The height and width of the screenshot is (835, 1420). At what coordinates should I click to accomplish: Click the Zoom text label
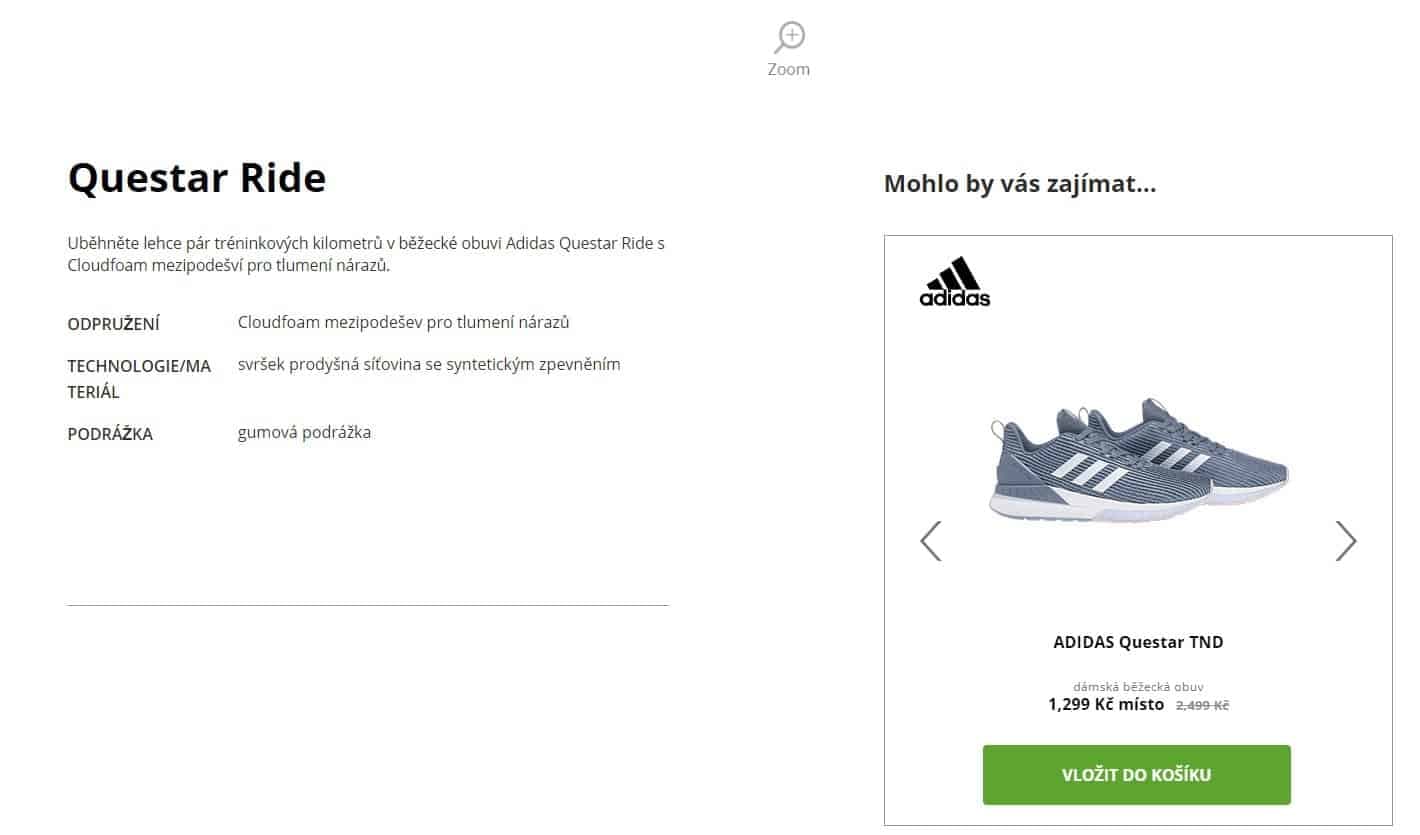789,69
